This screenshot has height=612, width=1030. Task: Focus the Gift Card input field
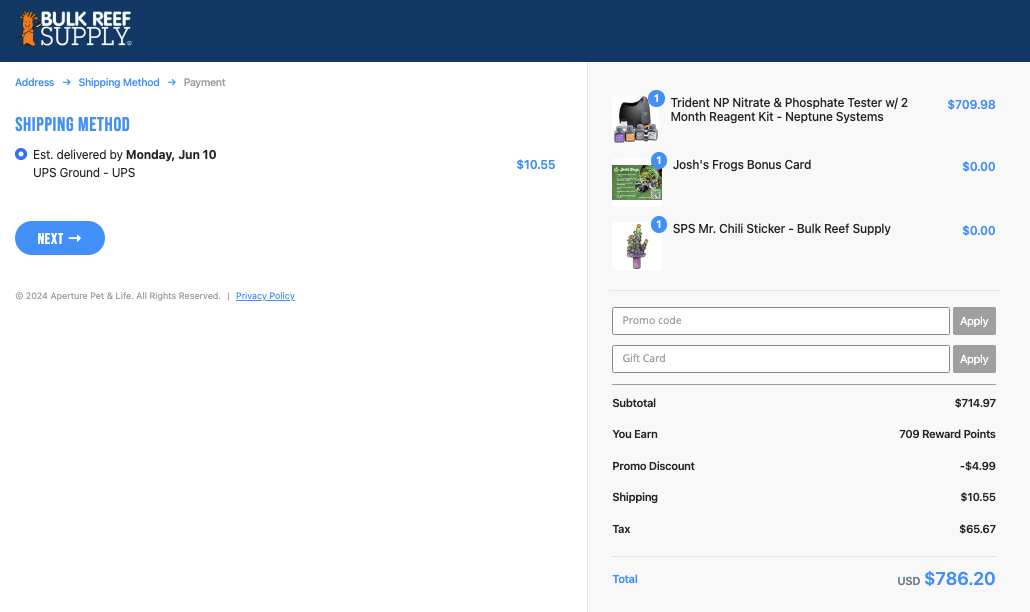point(780,359)
